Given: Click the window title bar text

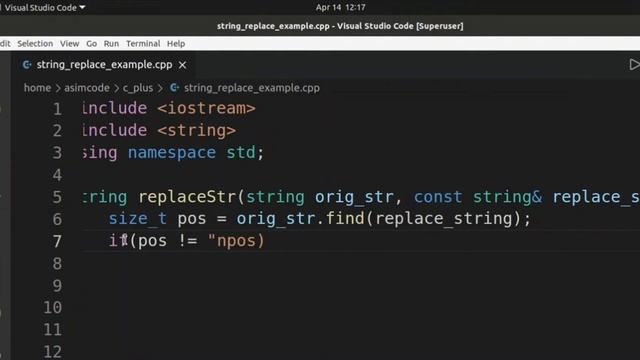Looking at the screenshot, I should [x=340, y=26].
